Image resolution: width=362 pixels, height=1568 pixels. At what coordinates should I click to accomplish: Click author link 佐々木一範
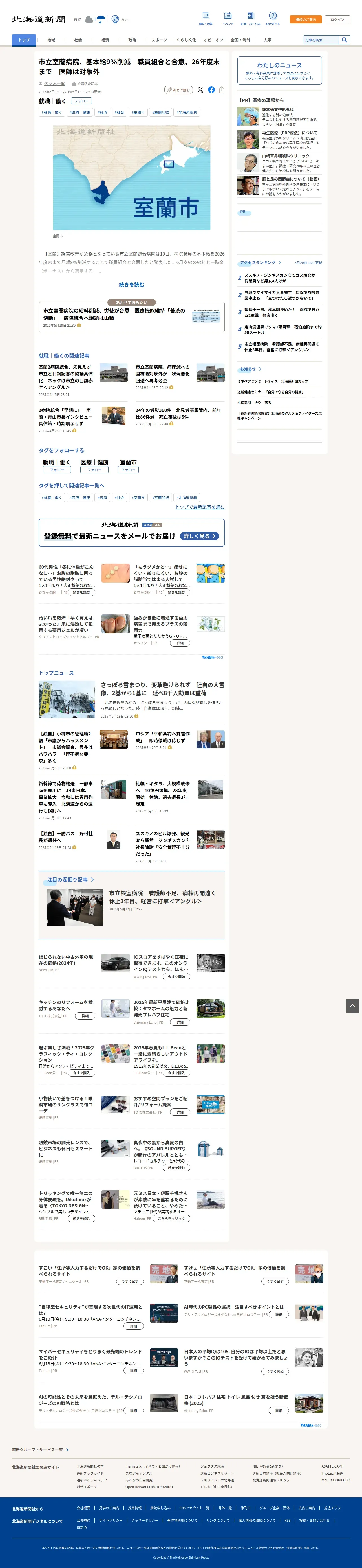(55, 84)
